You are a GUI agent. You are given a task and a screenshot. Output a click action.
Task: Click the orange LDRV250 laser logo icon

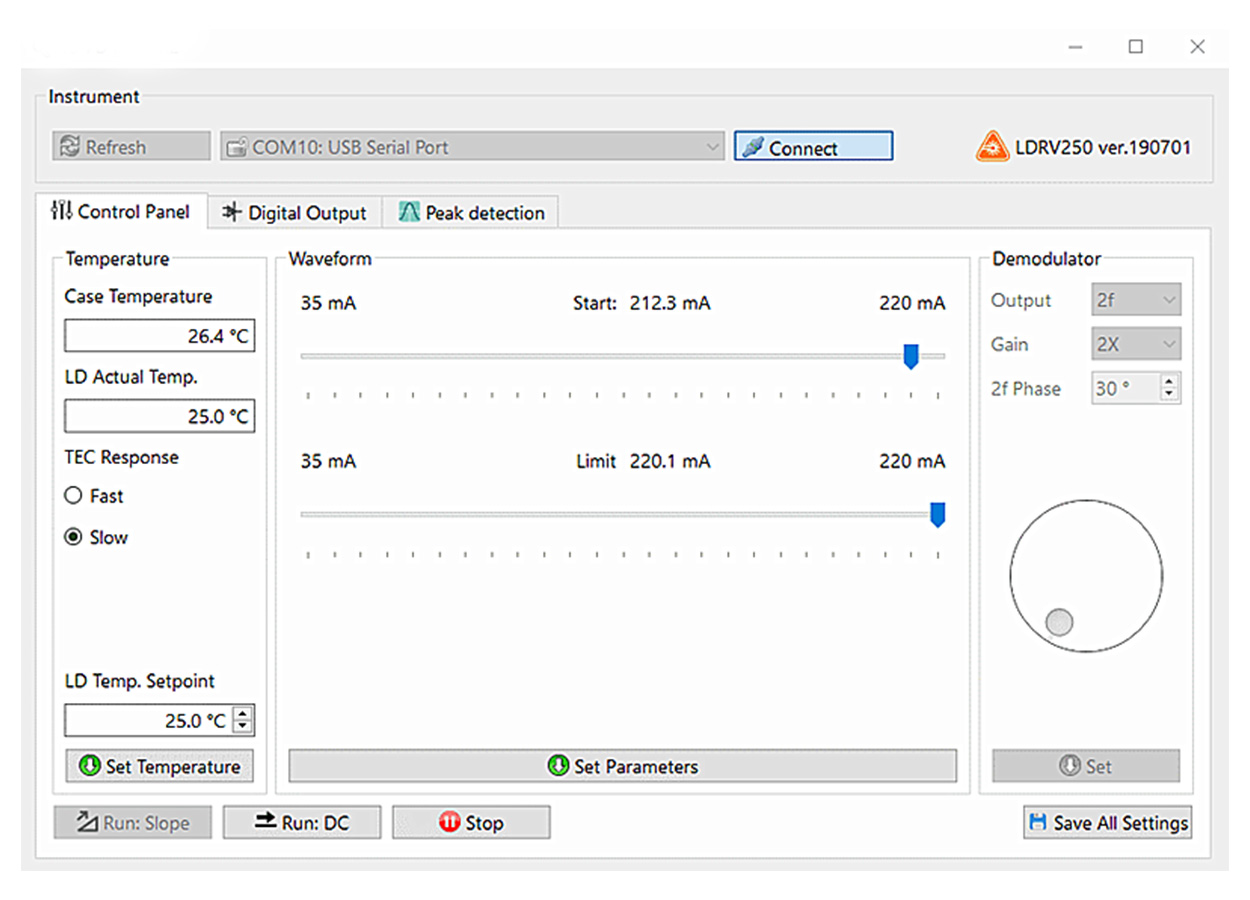tap(992, 147)
